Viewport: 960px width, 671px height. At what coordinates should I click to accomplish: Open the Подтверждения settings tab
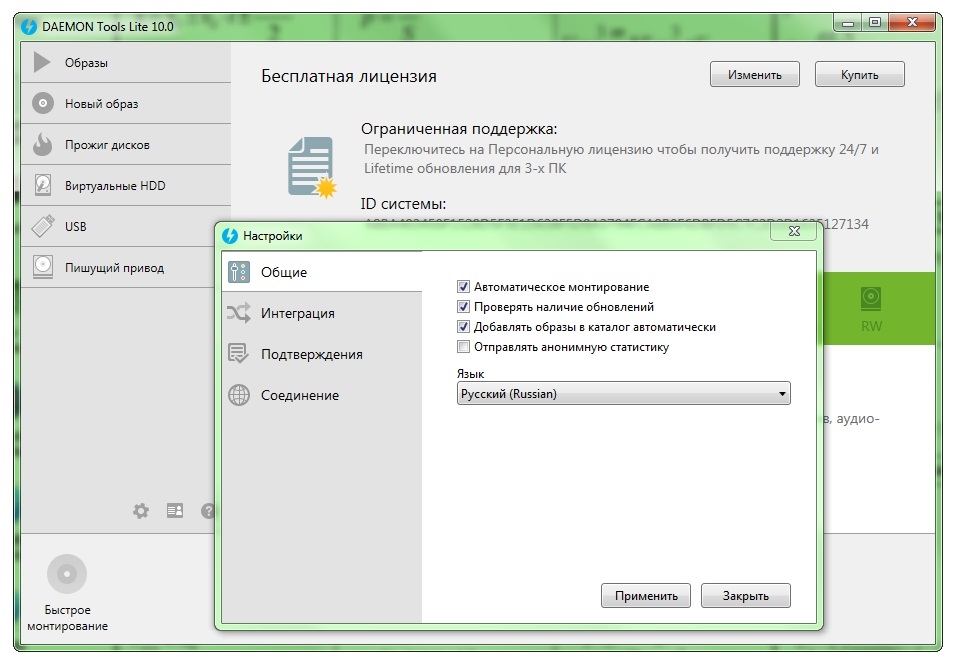pos(311,354)
